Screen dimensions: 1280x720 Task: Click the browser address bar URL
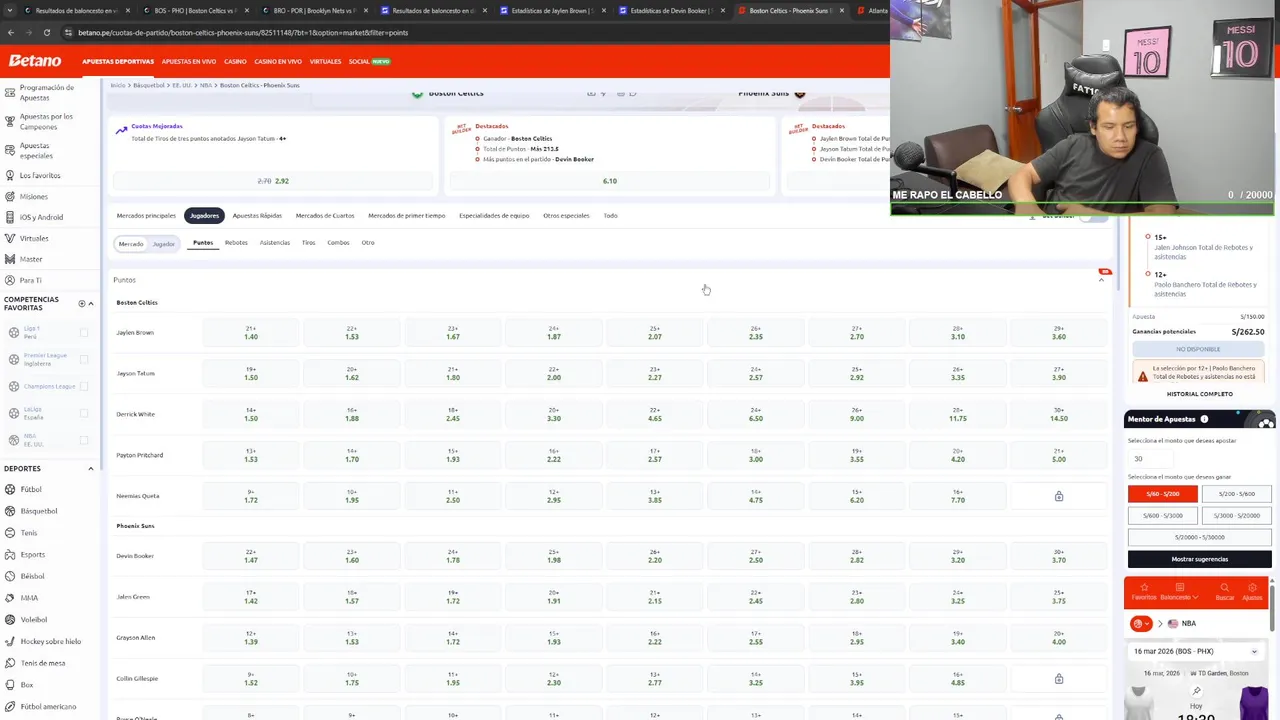(x=243, y=32)
